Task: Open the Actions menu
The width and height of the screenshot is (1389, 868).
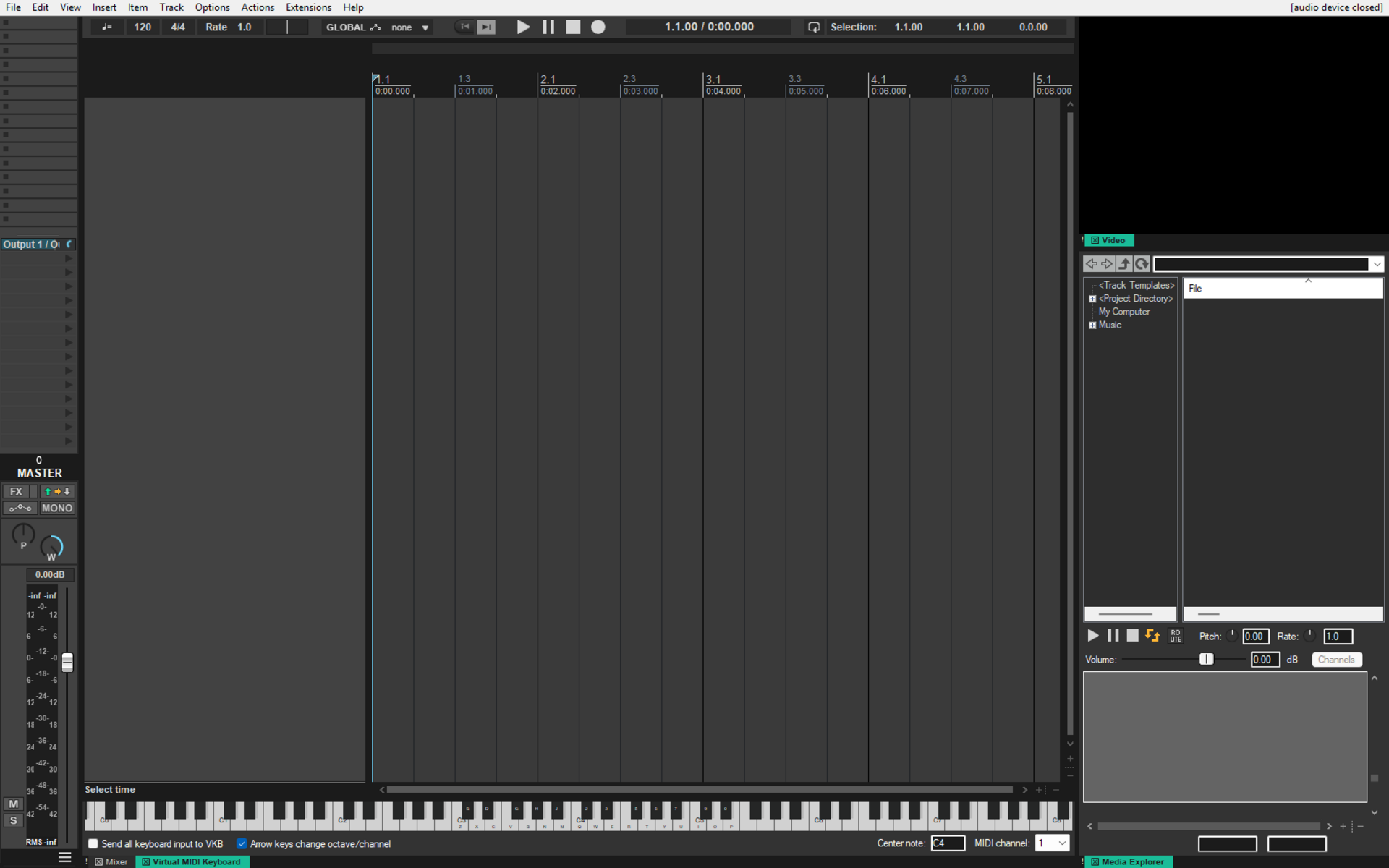Action: [258, 7]
